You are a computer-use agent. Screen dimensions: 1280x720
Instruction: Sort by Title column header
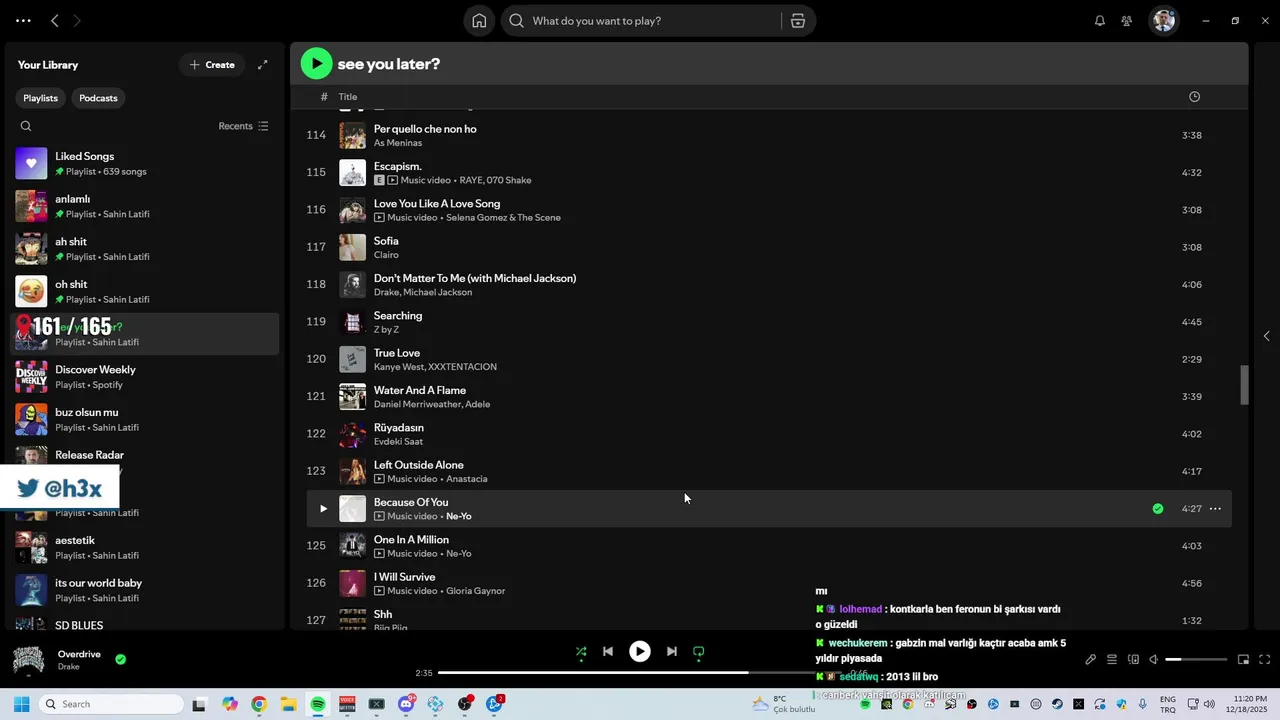(x=347, y=97)
